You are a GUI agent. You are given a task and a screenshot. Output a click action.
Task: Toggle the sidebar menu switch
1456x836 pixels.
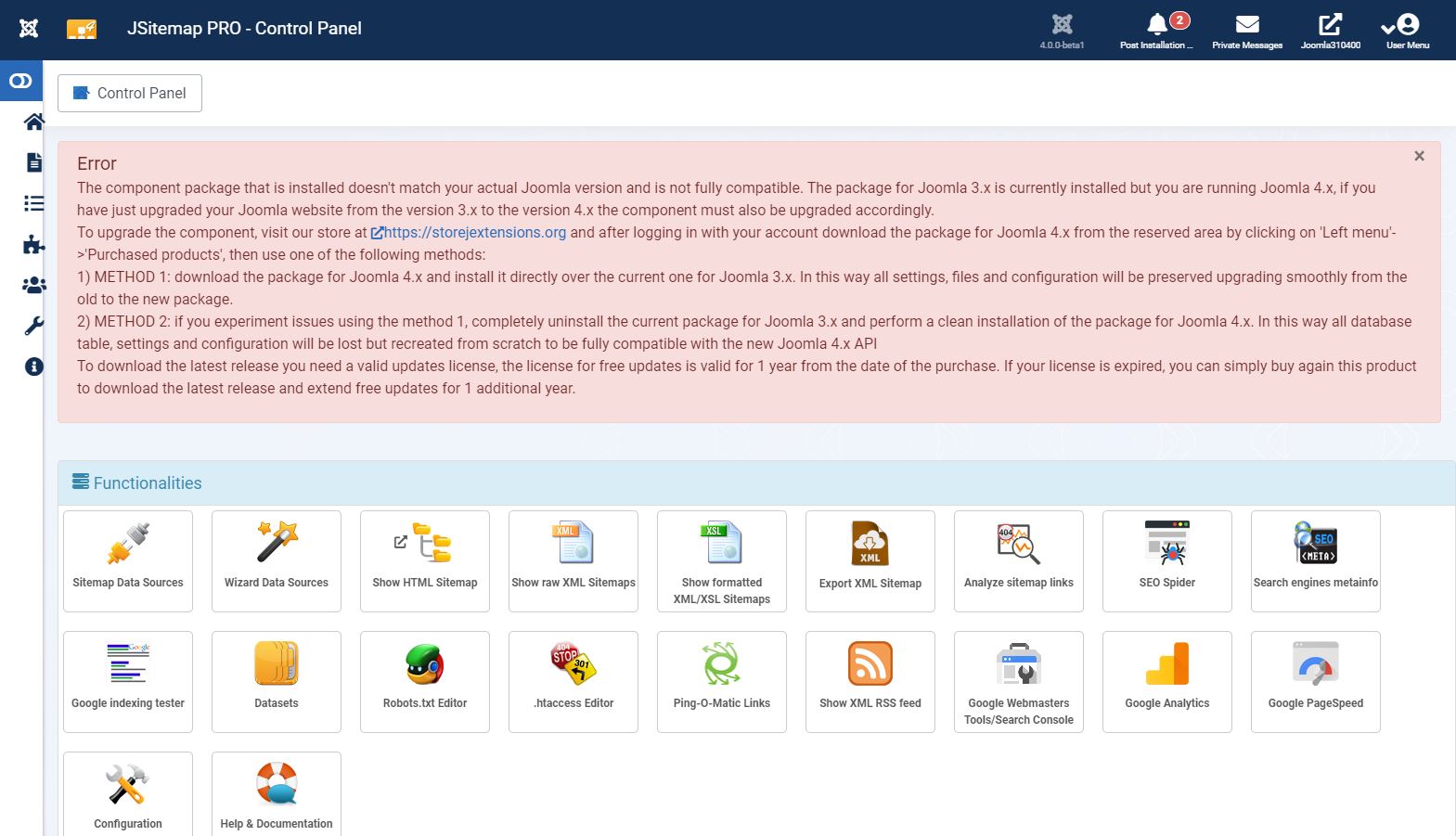(20, 82)
